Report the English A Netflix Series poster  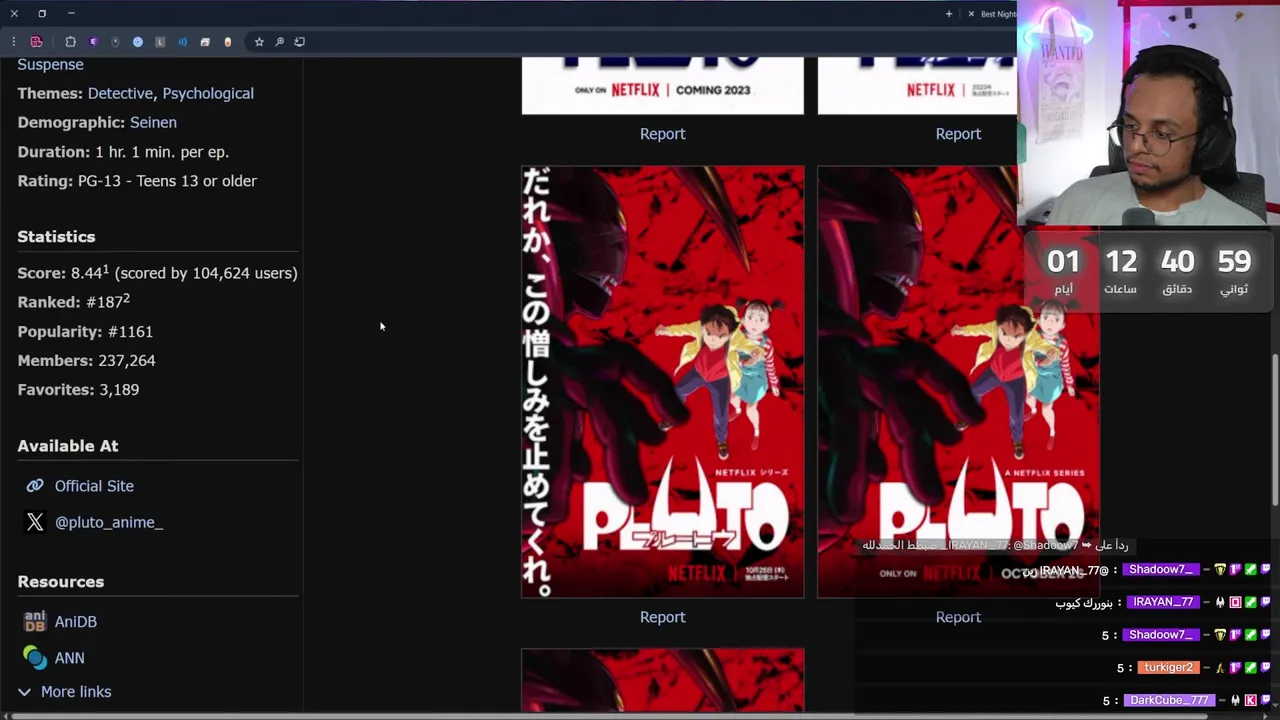(958, 617)
